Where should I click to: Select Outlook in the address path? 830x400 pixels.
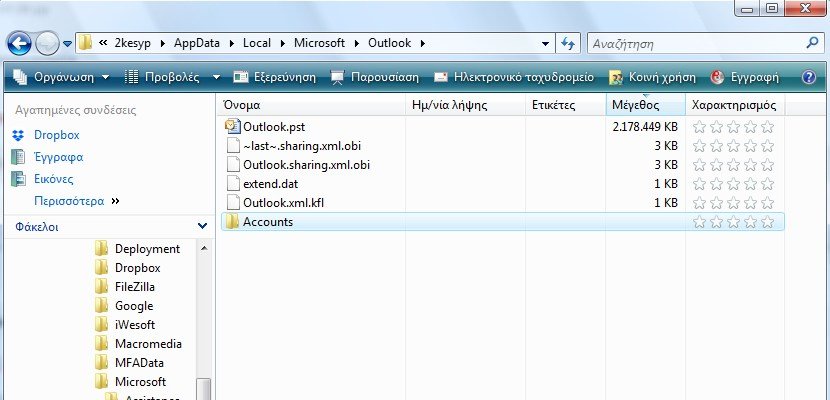pos(390,43)
